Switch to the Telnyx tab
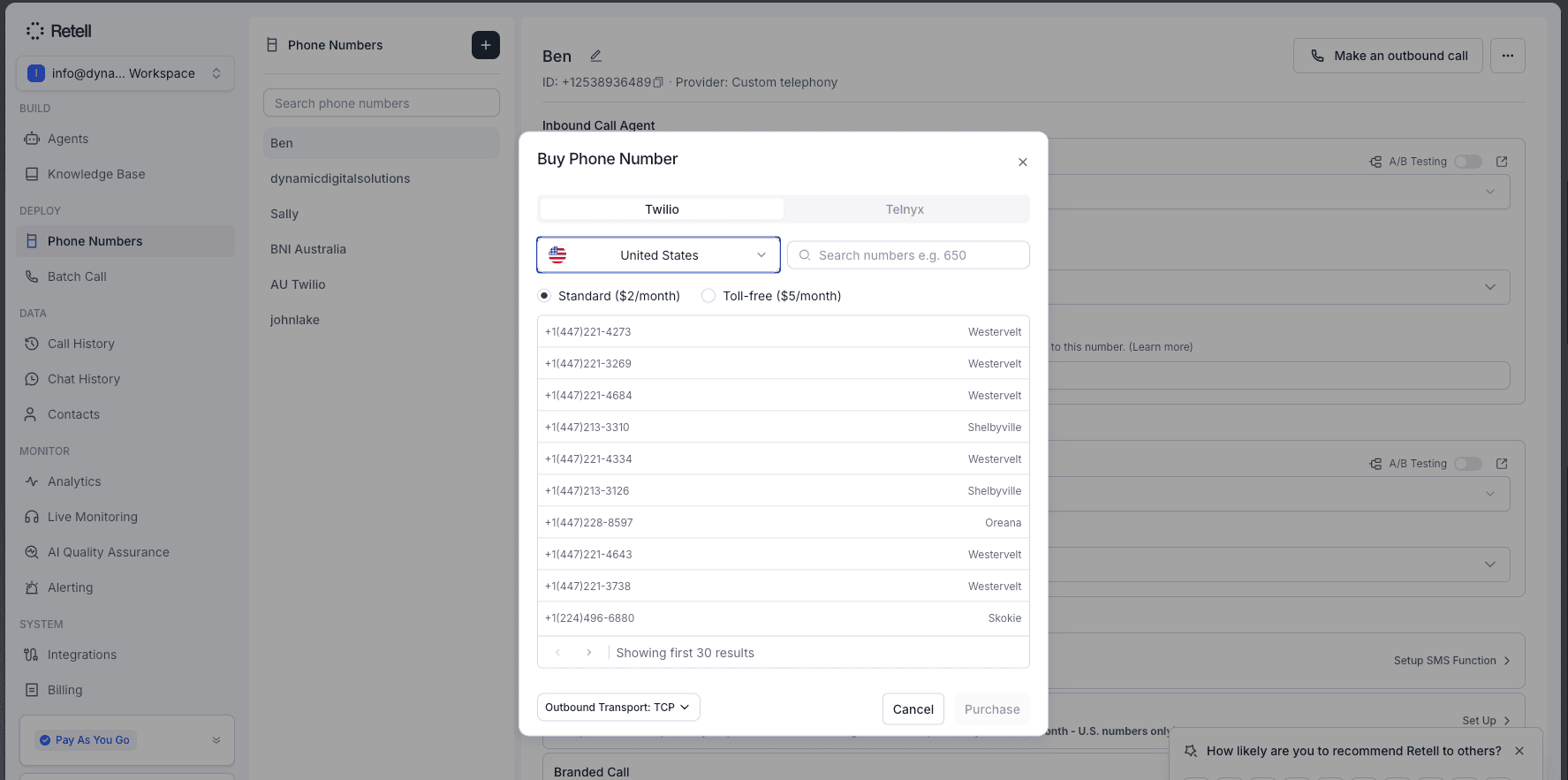This screenshot has height=780, width=1568. click(x=905, y=209)
